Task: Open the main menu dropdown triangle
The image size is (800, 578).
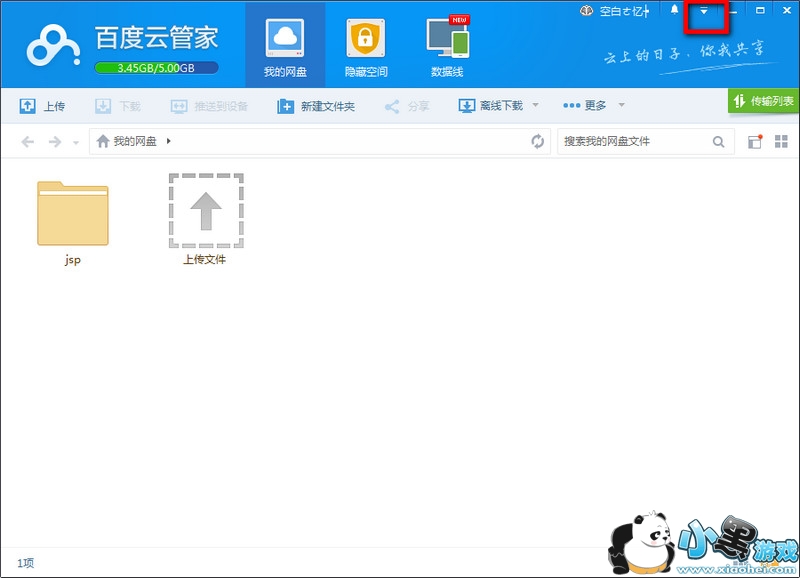Action: [x=704, y=11]
